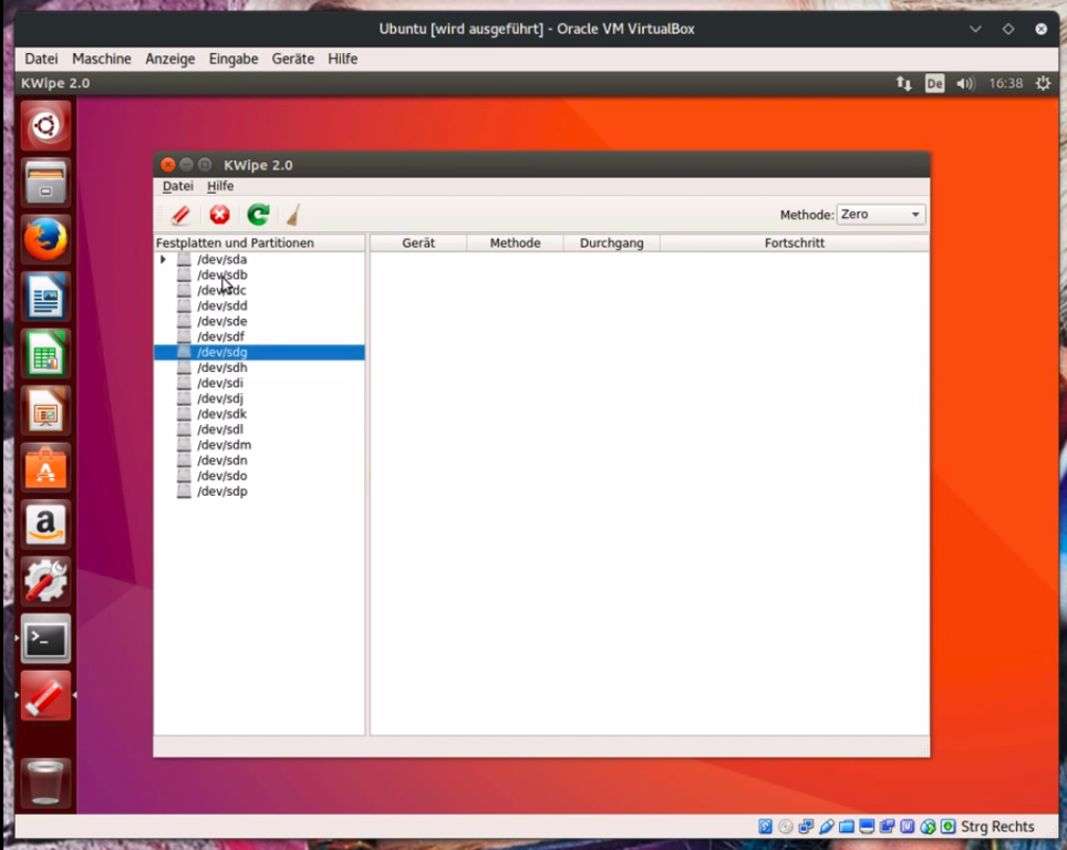Open the volume indicator in top panel

tap(964, 84)
